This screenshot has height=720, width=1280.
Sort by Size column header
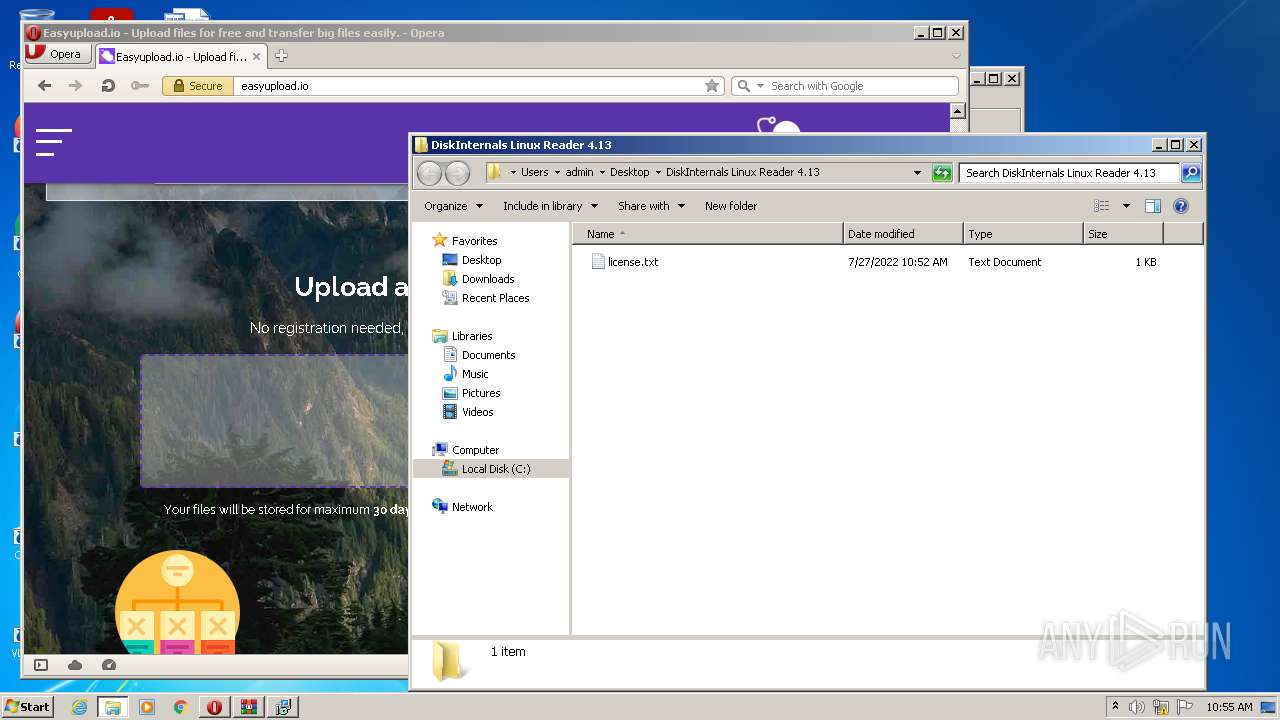point(1123,234)
